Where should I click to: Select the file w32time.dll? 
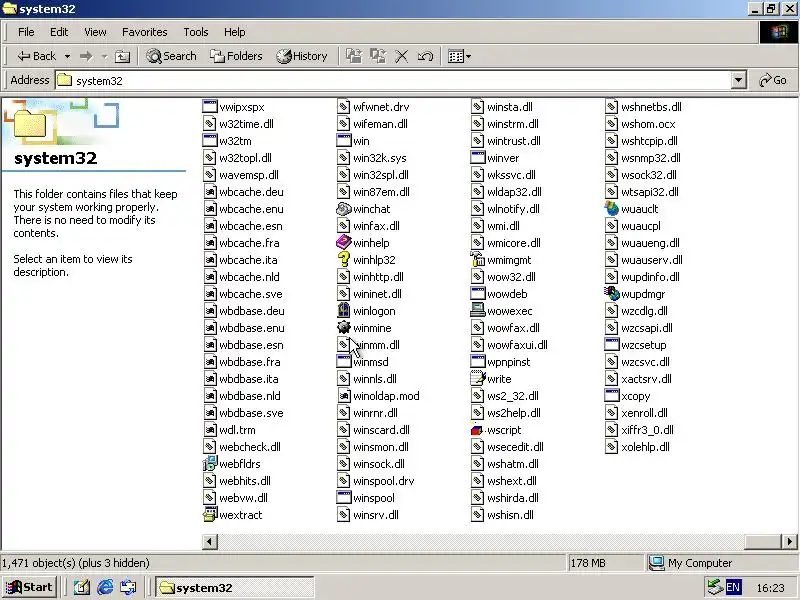[239, 123]
